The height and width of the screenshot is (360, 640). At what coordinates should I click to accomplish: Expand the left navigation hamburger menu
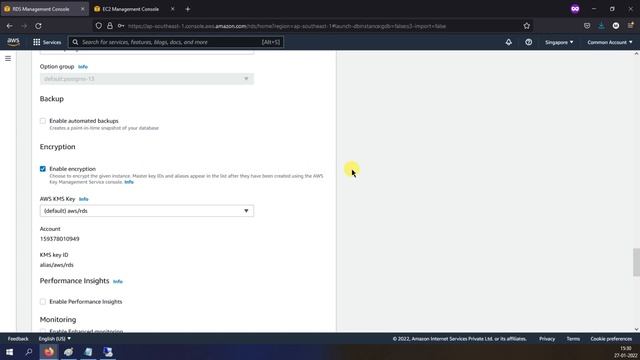click(8, 59)
